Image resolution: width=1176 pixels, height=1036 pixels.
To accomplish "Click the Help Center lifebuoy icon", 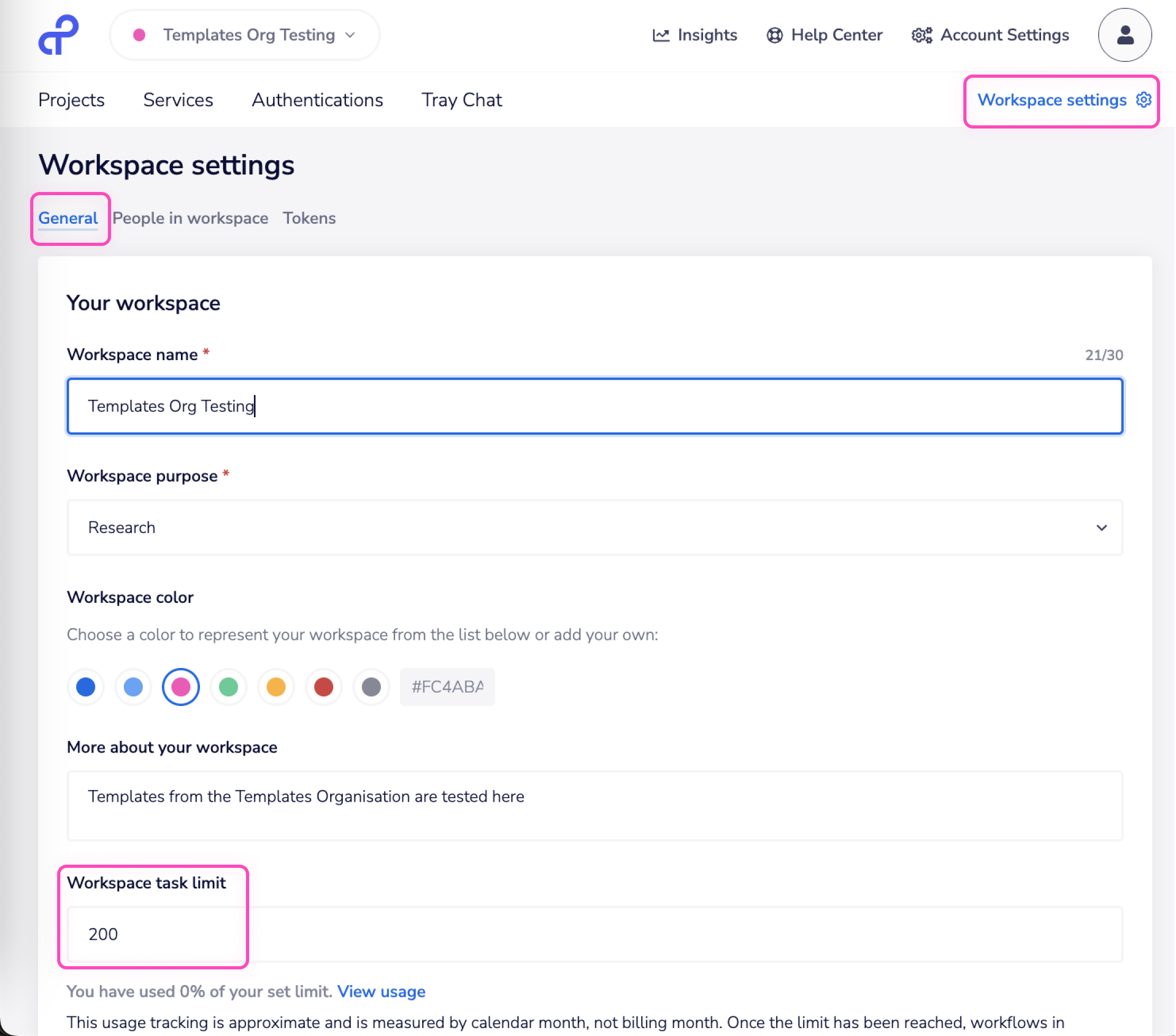I will click(774, 35).
